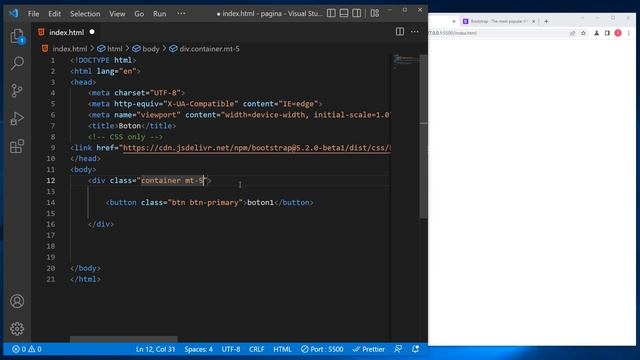Bookmark this page with the star
Screen dimensions: 640x360
[x=583, y=33]
